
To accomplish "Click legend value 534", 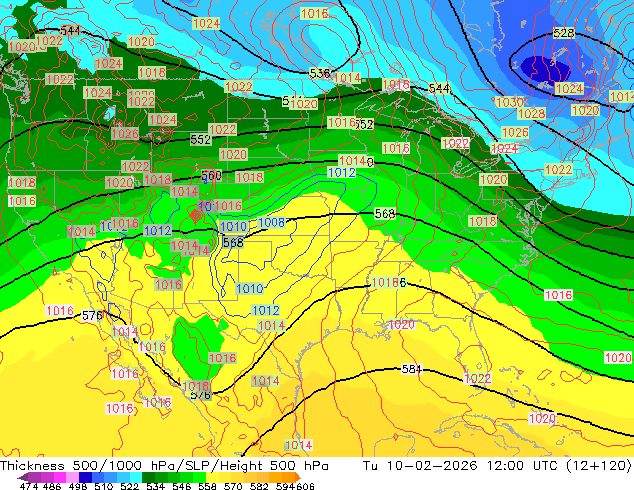I will pos(155,486).
